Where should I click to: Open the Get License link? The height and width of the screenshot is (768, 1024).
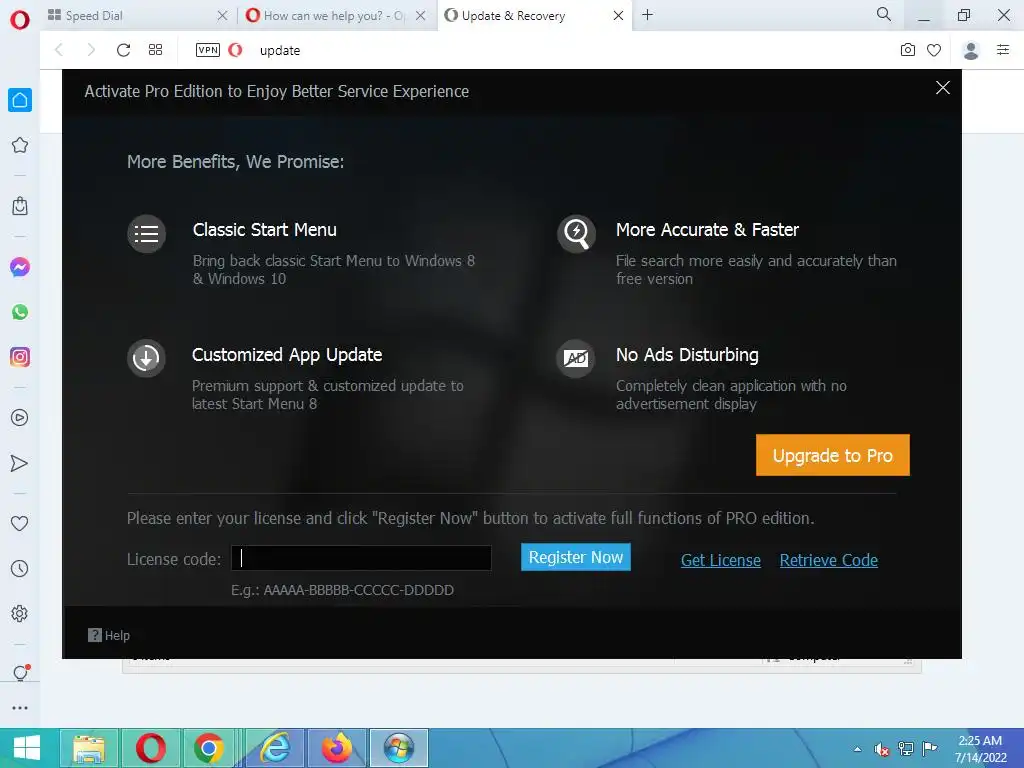(x=720, y=560)
